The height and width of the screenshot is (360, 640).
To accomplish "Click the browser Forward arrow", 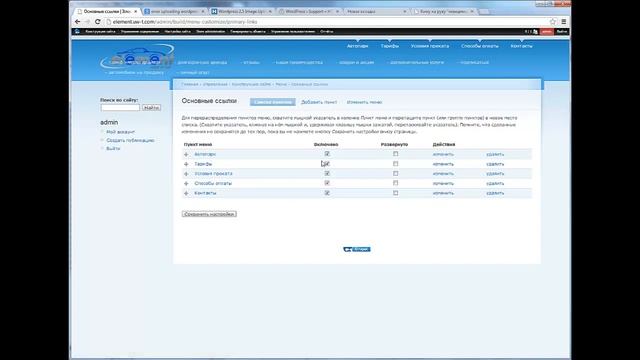I will (x=87, y=22).
